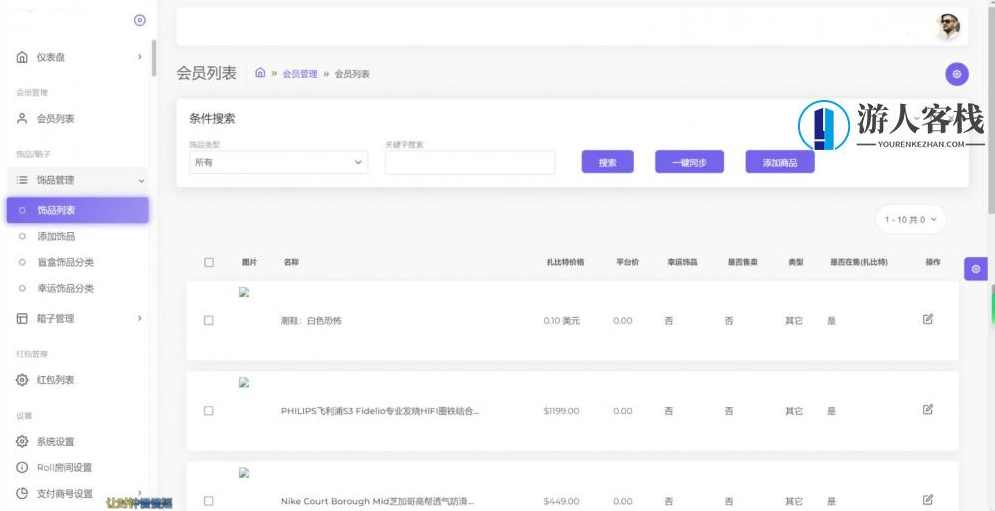Click the $449.00 price cell
This screenshot has width=995, height=511.
pos(562,501)
